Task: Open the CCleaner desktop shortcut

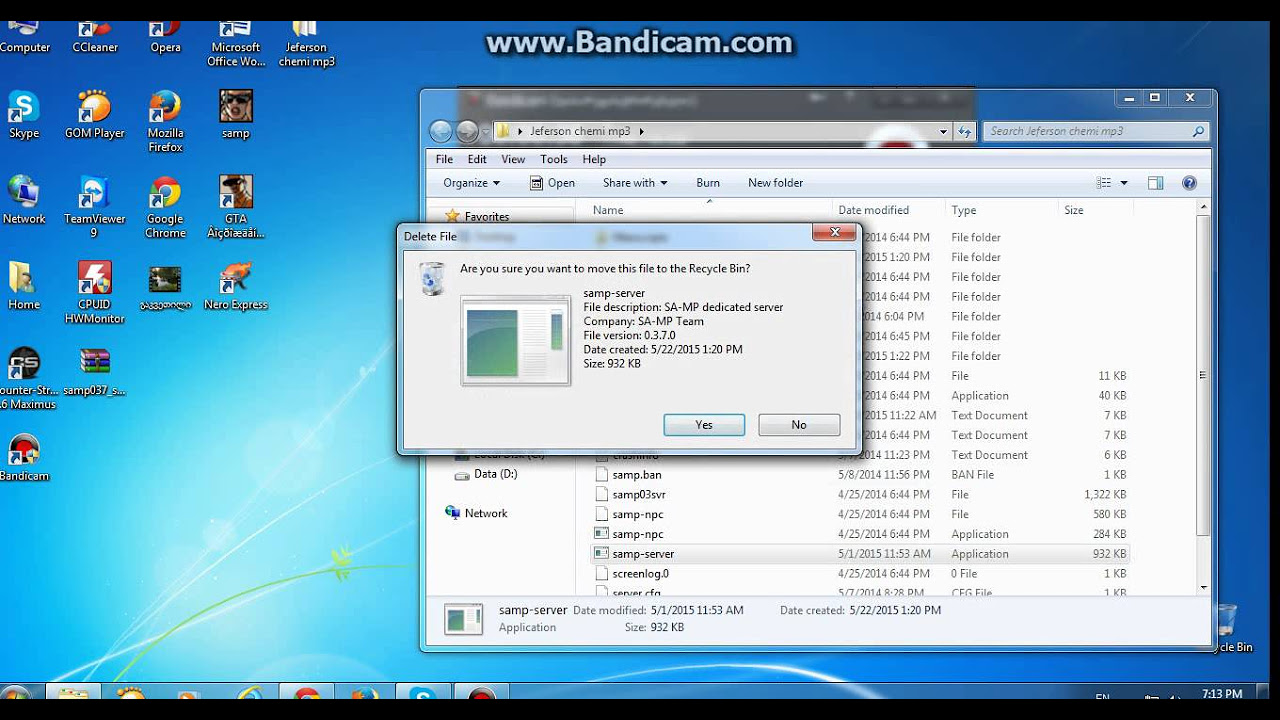Action: 95,38
